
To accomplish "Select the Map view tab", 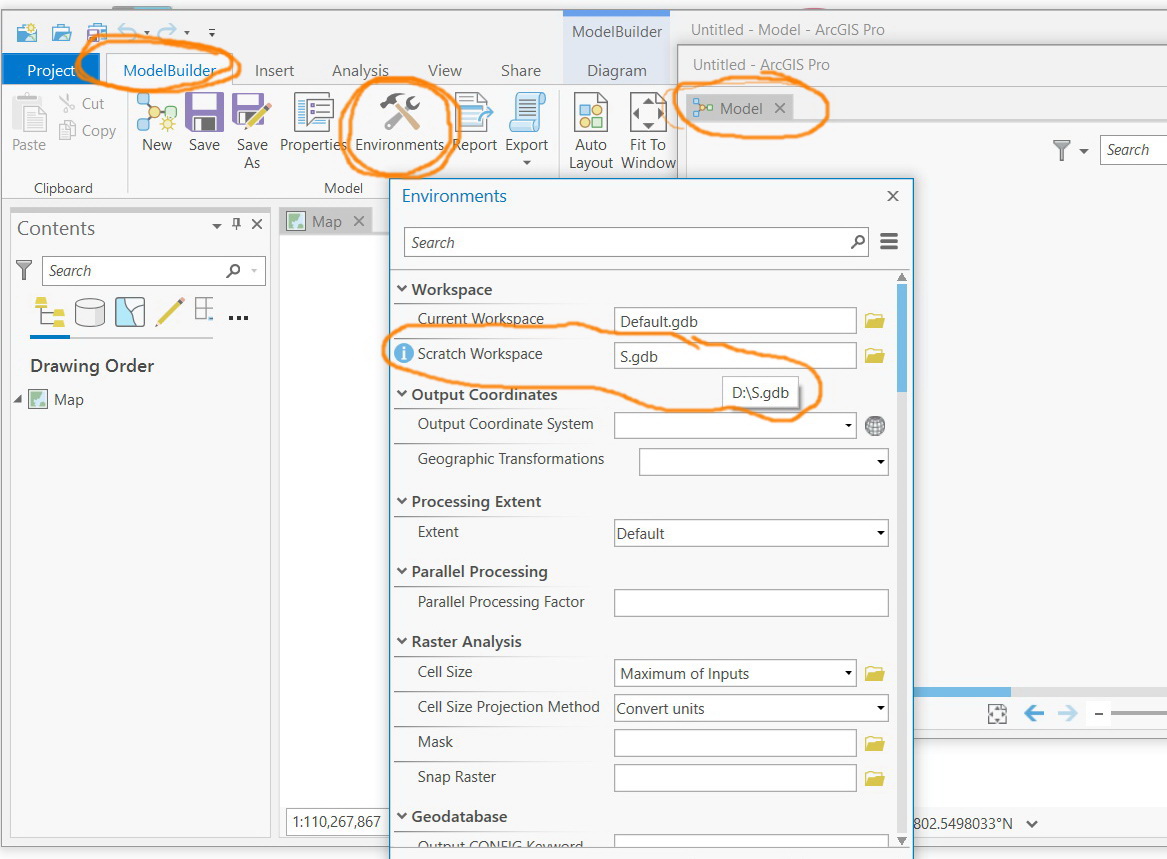I will 325,221.
